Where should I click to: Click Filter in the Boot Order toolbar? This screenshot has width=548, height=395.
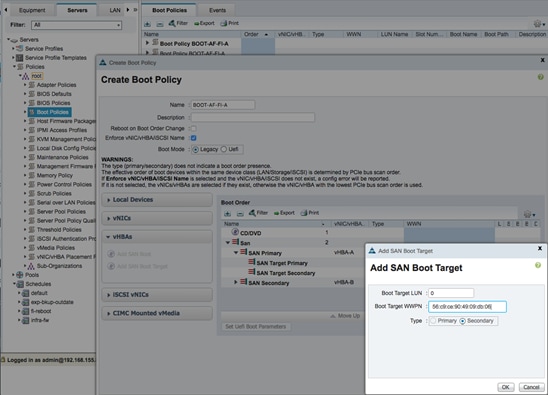(x=258, y=213)
